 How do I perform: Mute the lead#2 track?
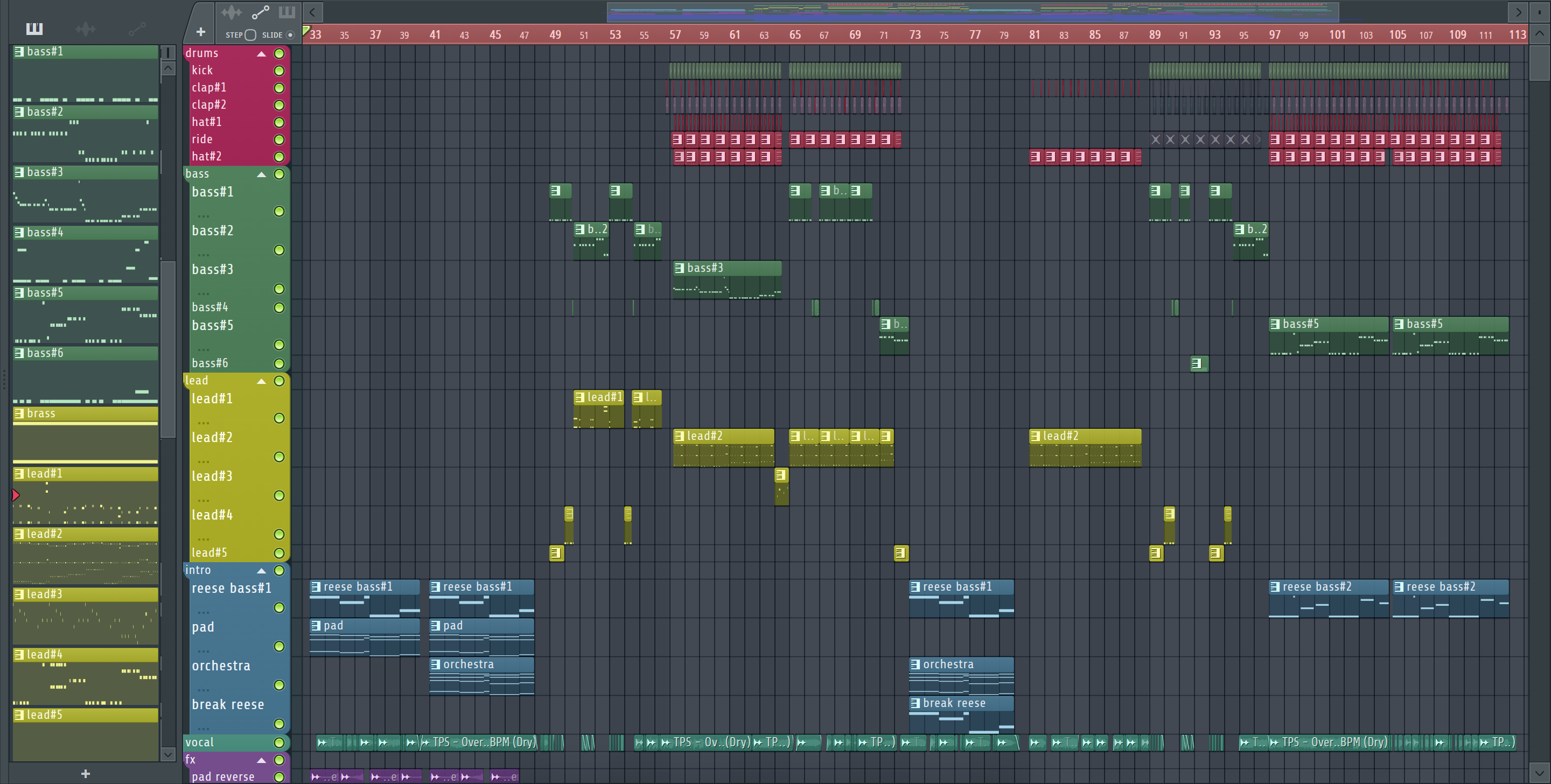(x=280, y=457)
